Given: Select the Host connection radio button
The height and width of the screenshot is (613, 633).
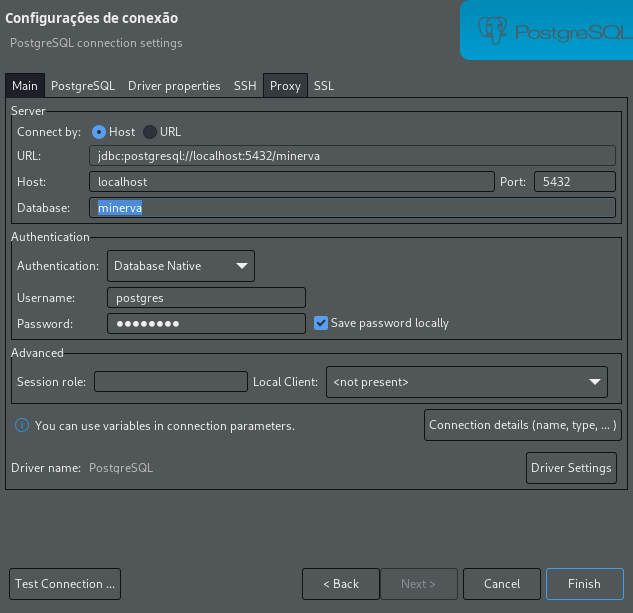Looking at the screenshot, I should click(x=99, y=132).
